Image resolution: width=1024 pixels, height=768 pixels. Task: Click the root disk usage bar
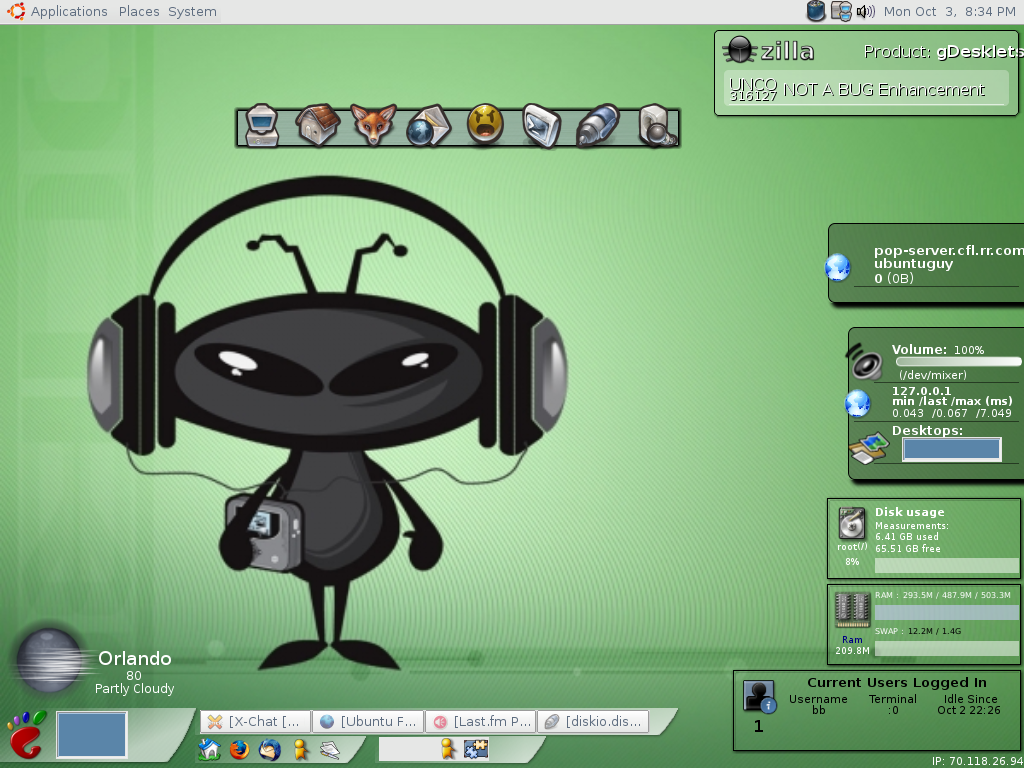coord(946,566)
